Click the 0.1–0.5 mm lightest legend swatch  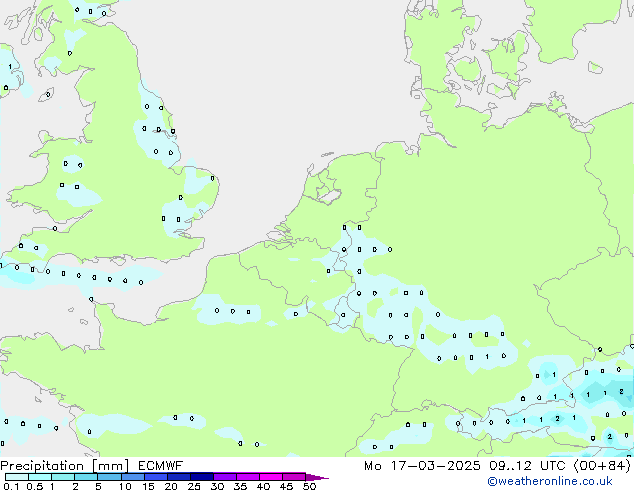[x=17, y=477]
